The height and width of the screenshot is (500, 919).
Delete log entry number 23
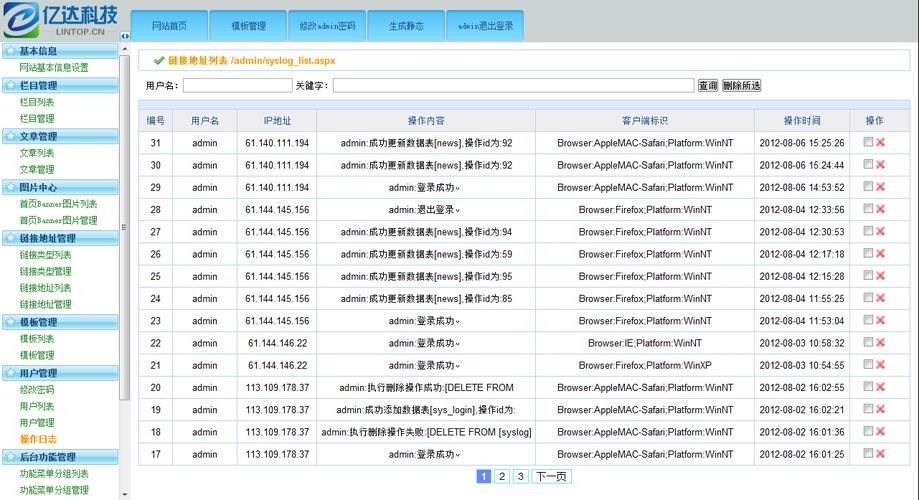[880, 321]
